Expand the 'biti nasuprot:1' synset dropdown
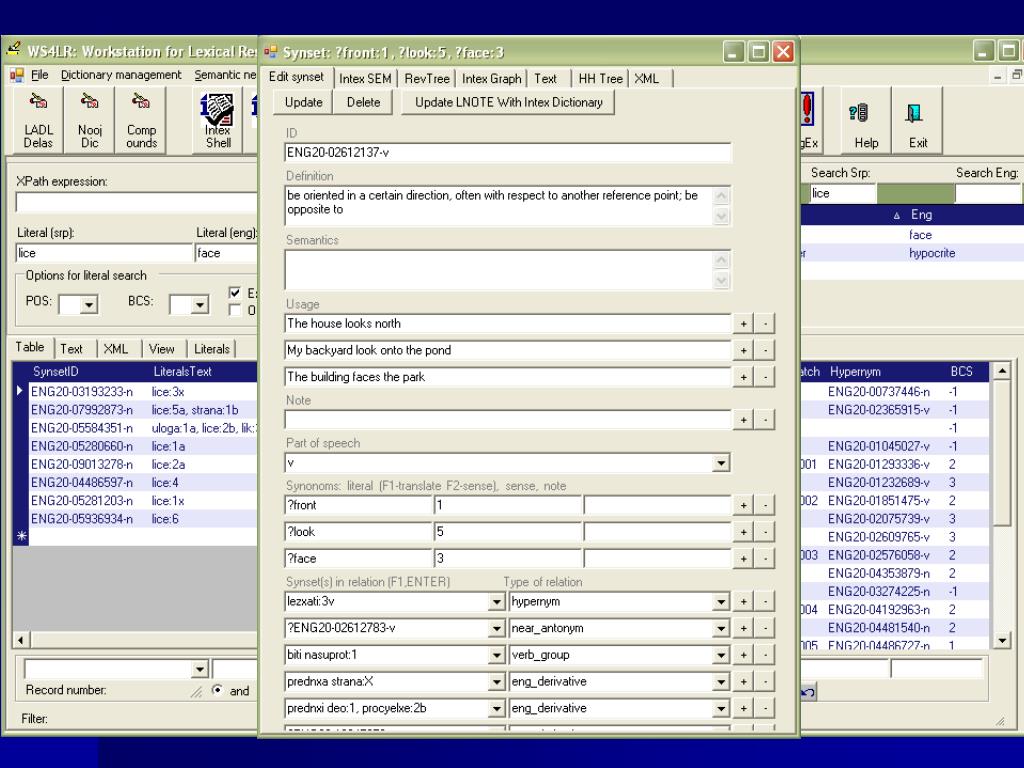1024x768 pixels. click(497, 655)
